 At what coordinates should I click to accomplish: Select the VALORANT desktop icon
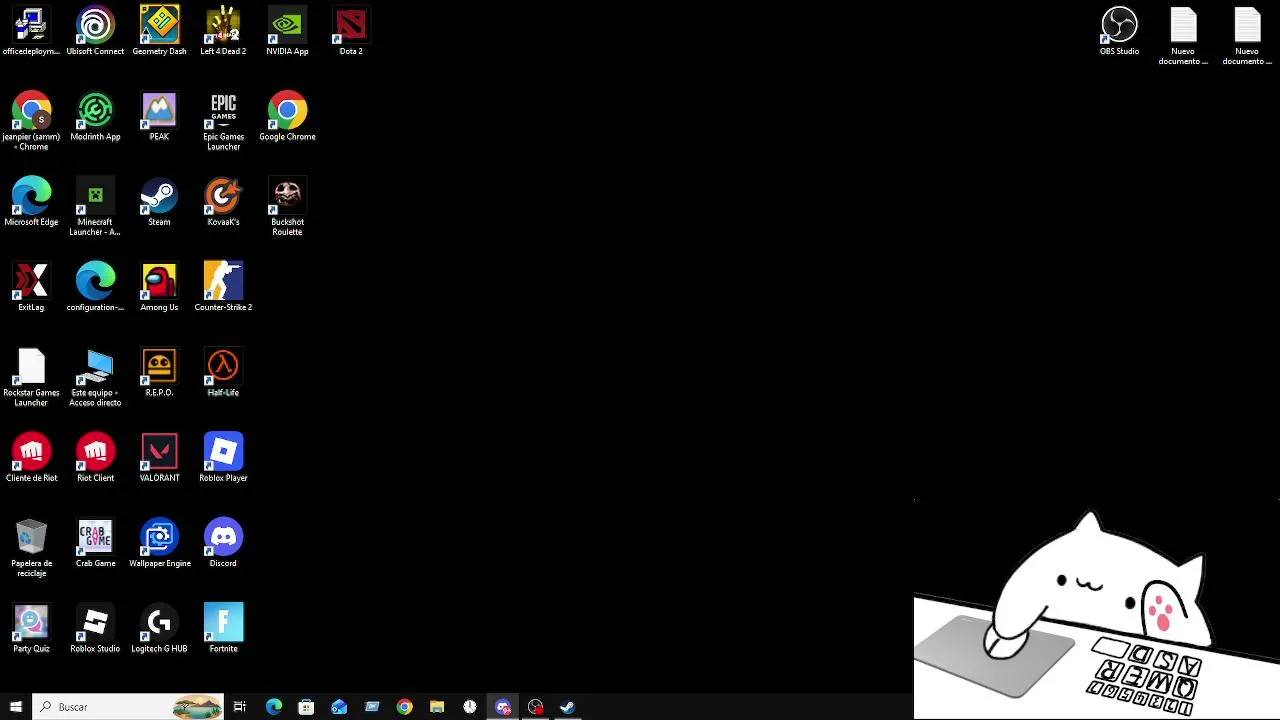159,458
